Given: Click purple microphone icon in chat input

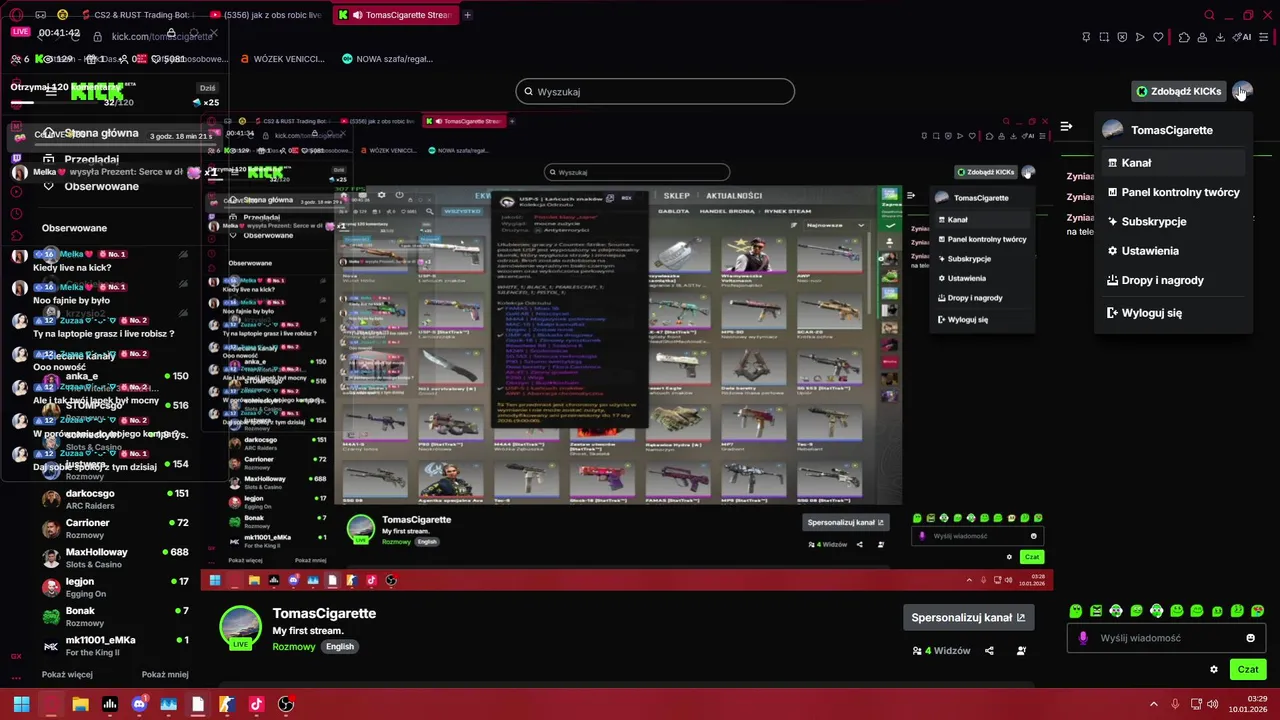Looking at the screenshot, I should pyautogui.click(x=1083, y=638).
